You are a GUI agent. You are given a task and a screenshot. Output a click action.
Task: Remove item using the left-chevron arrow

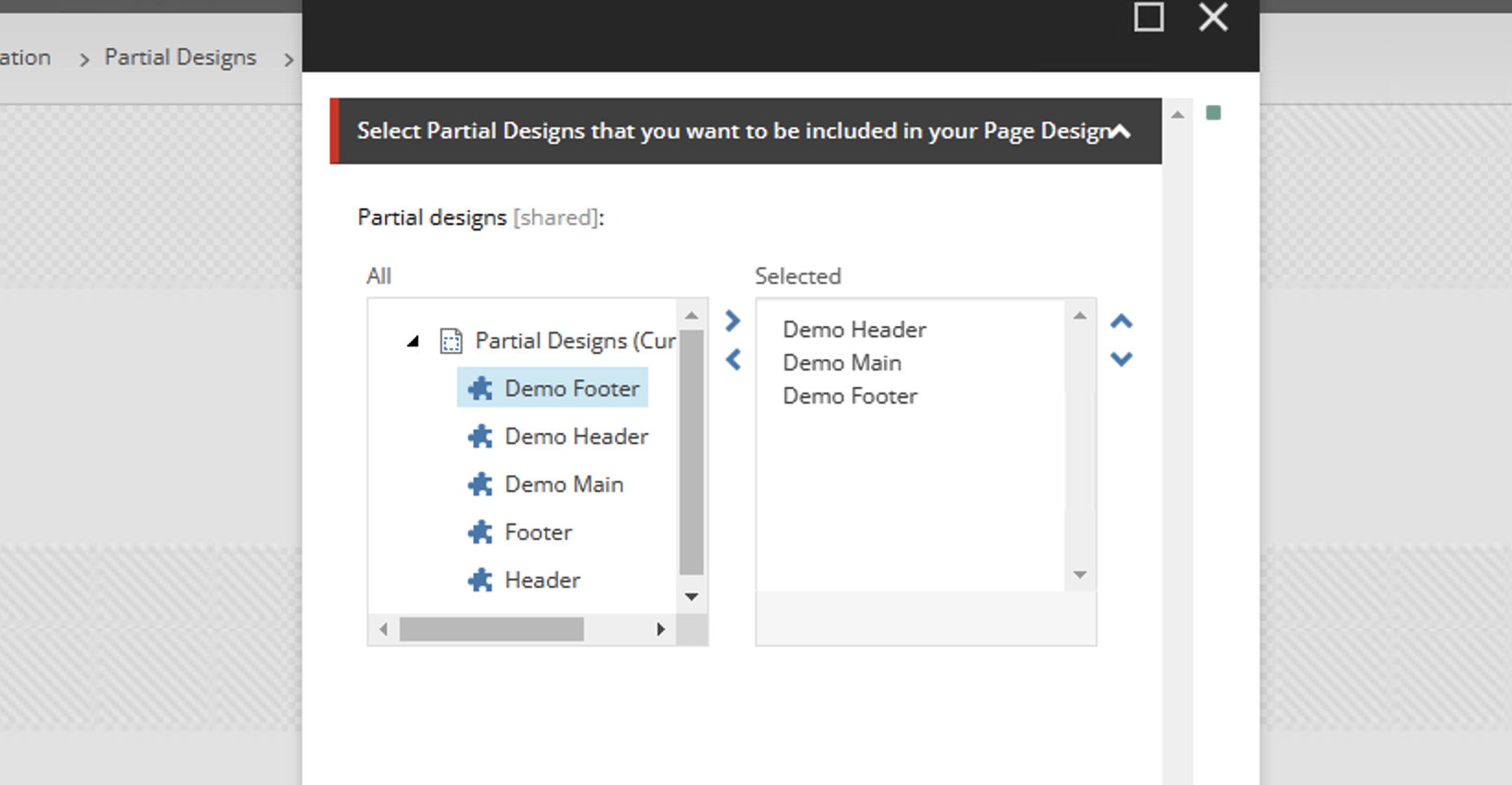[x=733, y=359]
